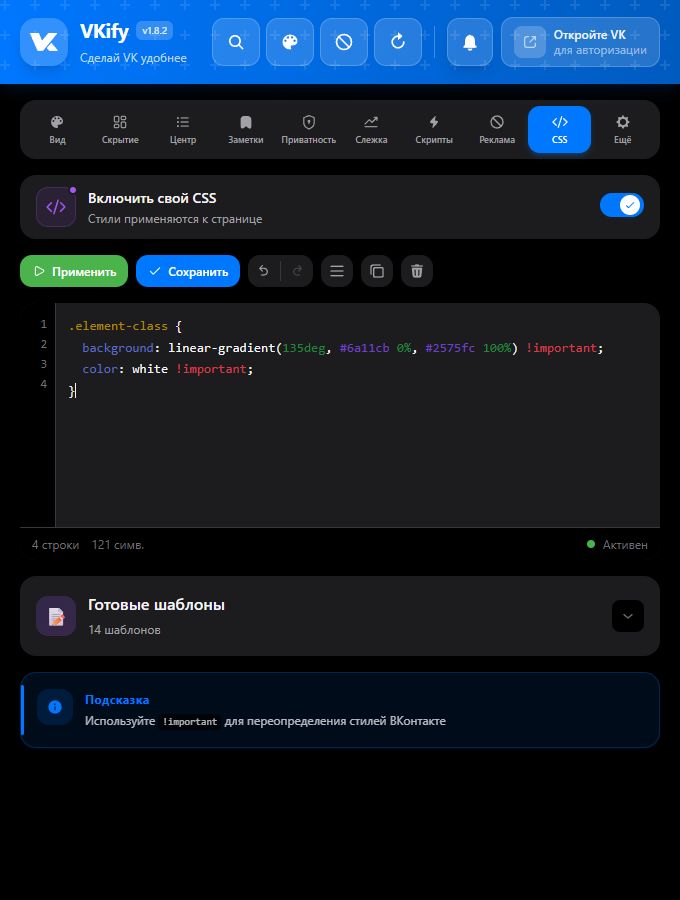
Task: Click inside the CSS code editor area
Action: click(358, 414)
